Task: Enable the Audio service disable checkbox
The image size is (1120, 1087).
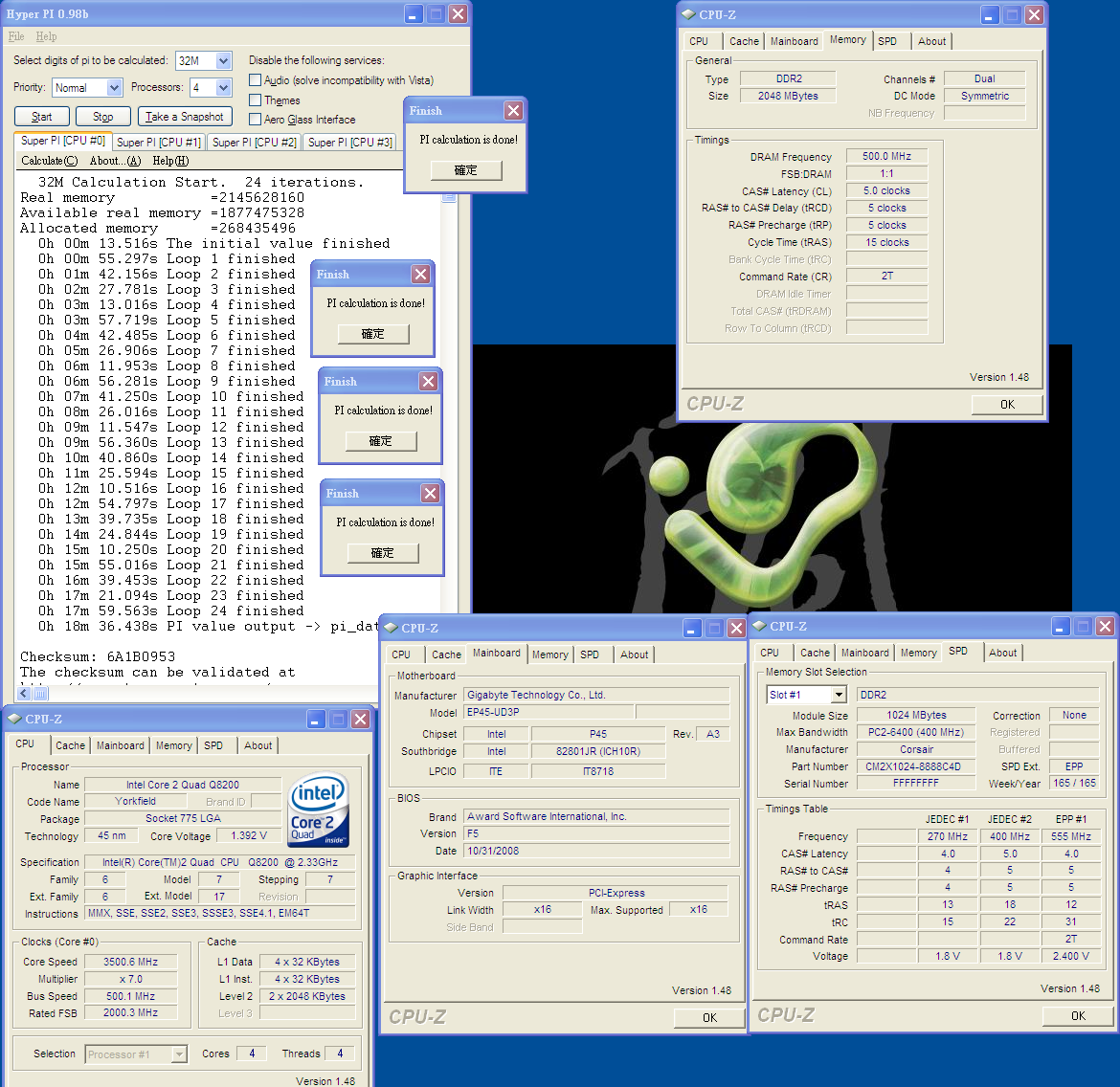Action: 256,80
